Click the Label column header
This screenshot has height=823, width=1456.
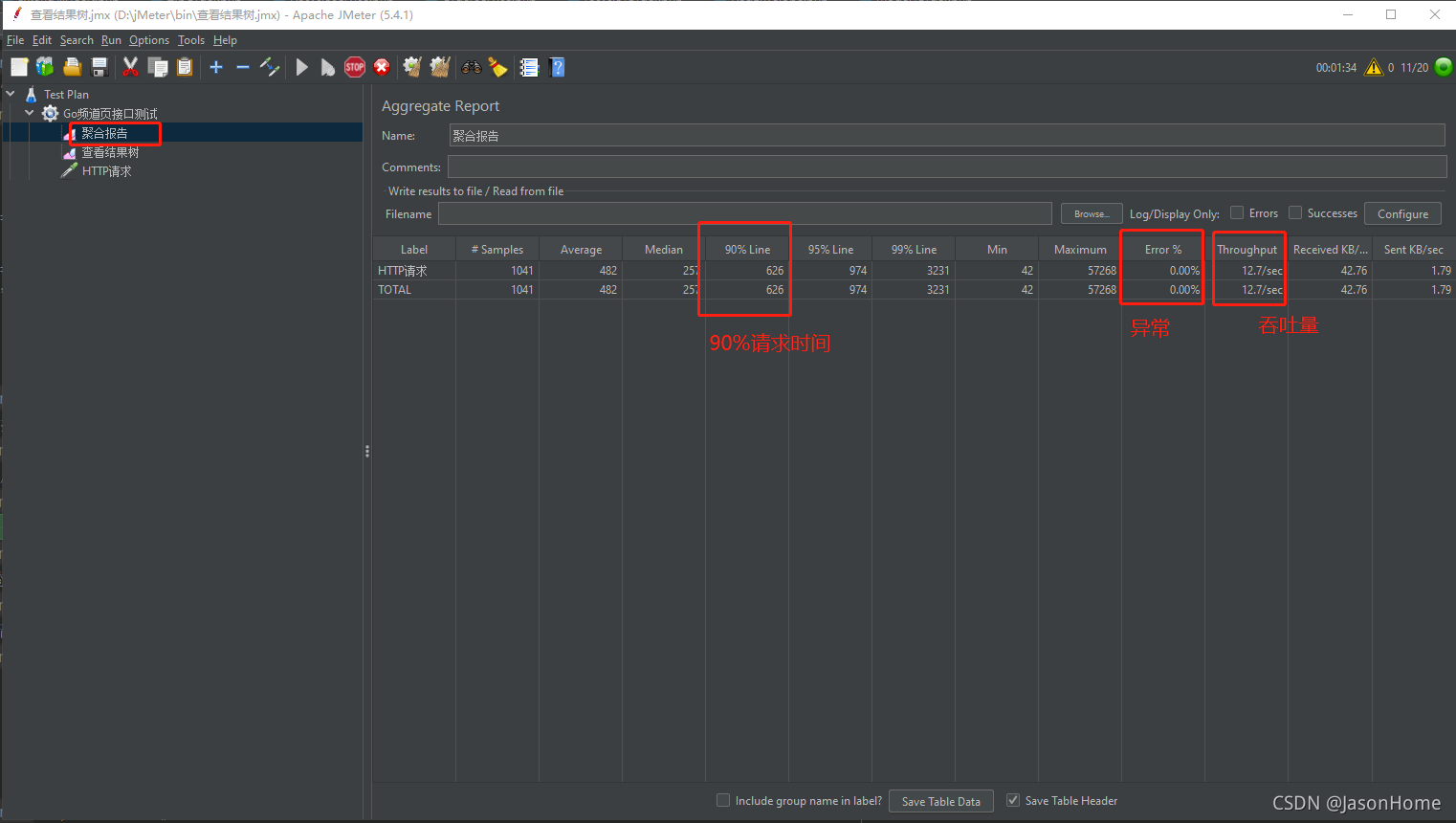click(x=414, y=249)
